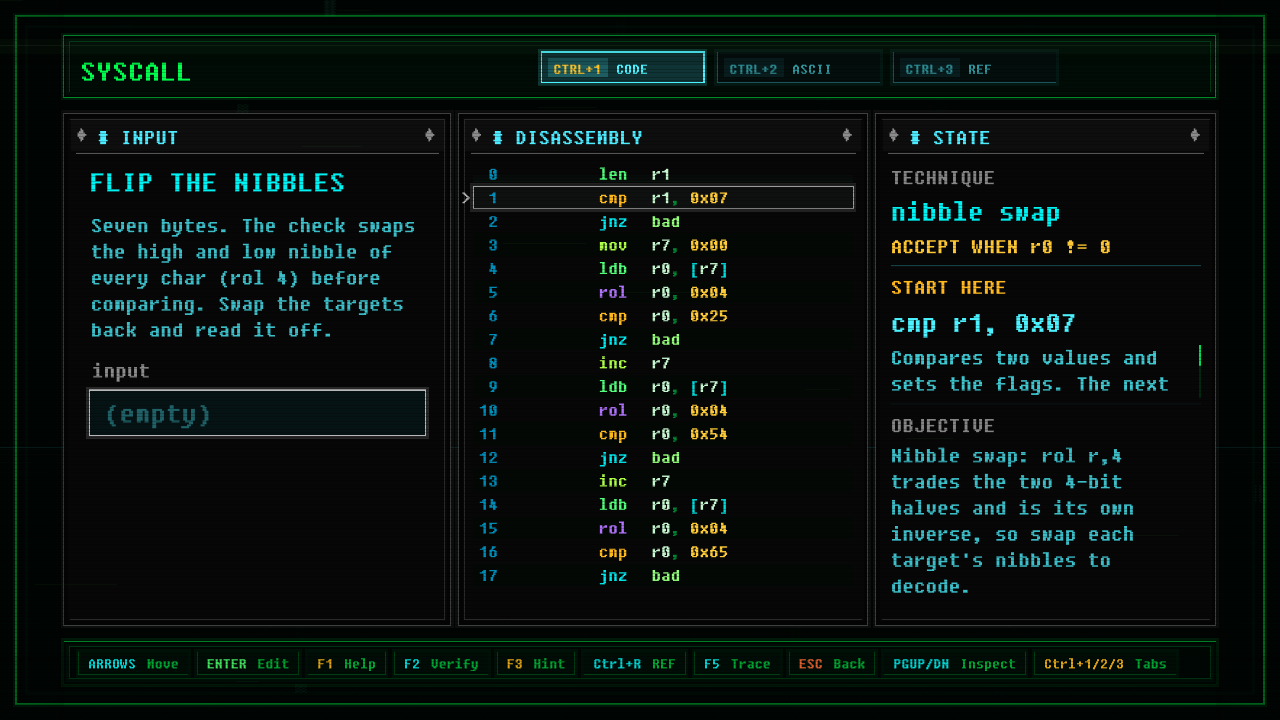
Task: Select line 15 'rol r0, 0x04'
Action: 663,528
